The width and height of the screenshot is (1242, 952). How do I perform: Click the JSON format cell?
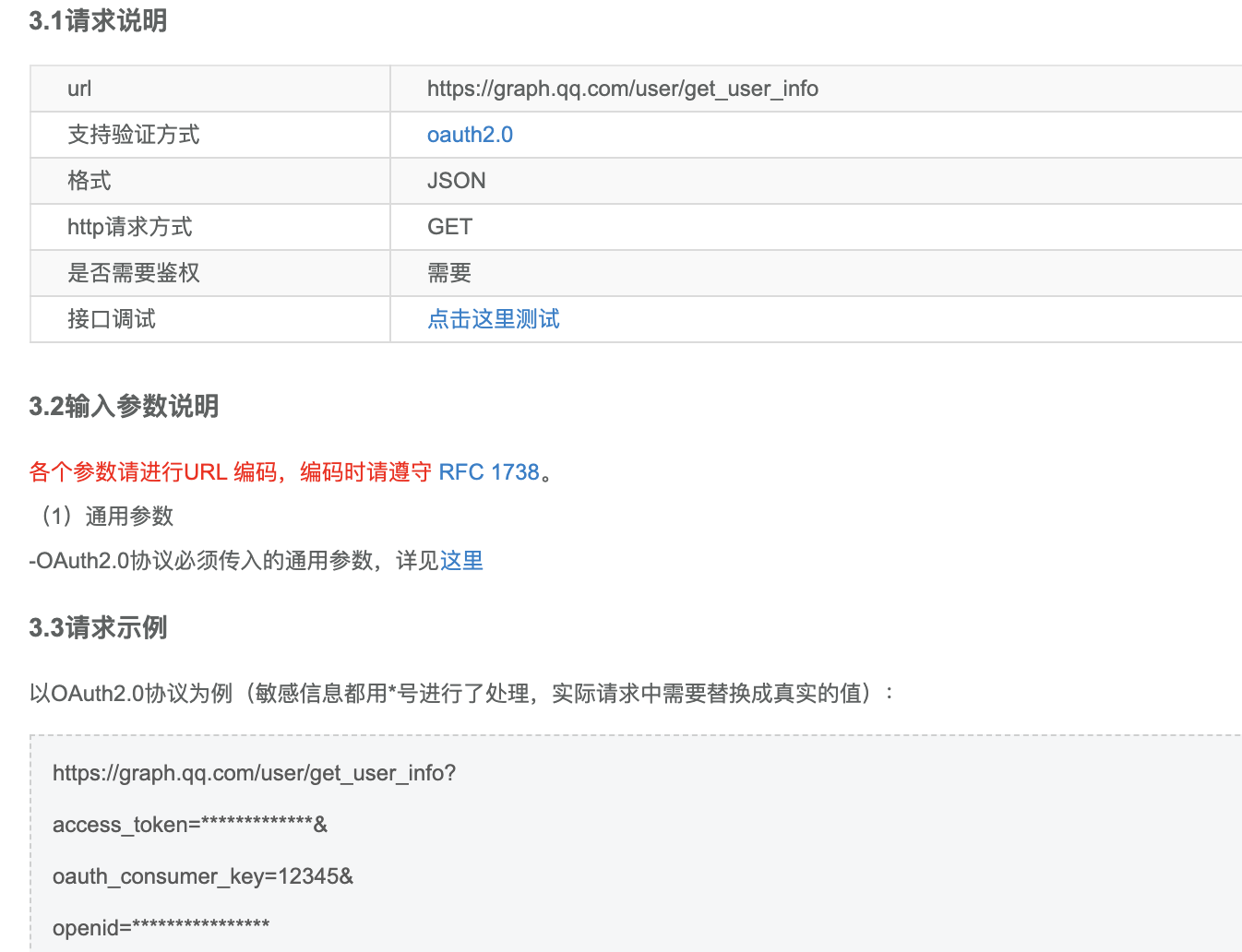(x=816, y=181)
